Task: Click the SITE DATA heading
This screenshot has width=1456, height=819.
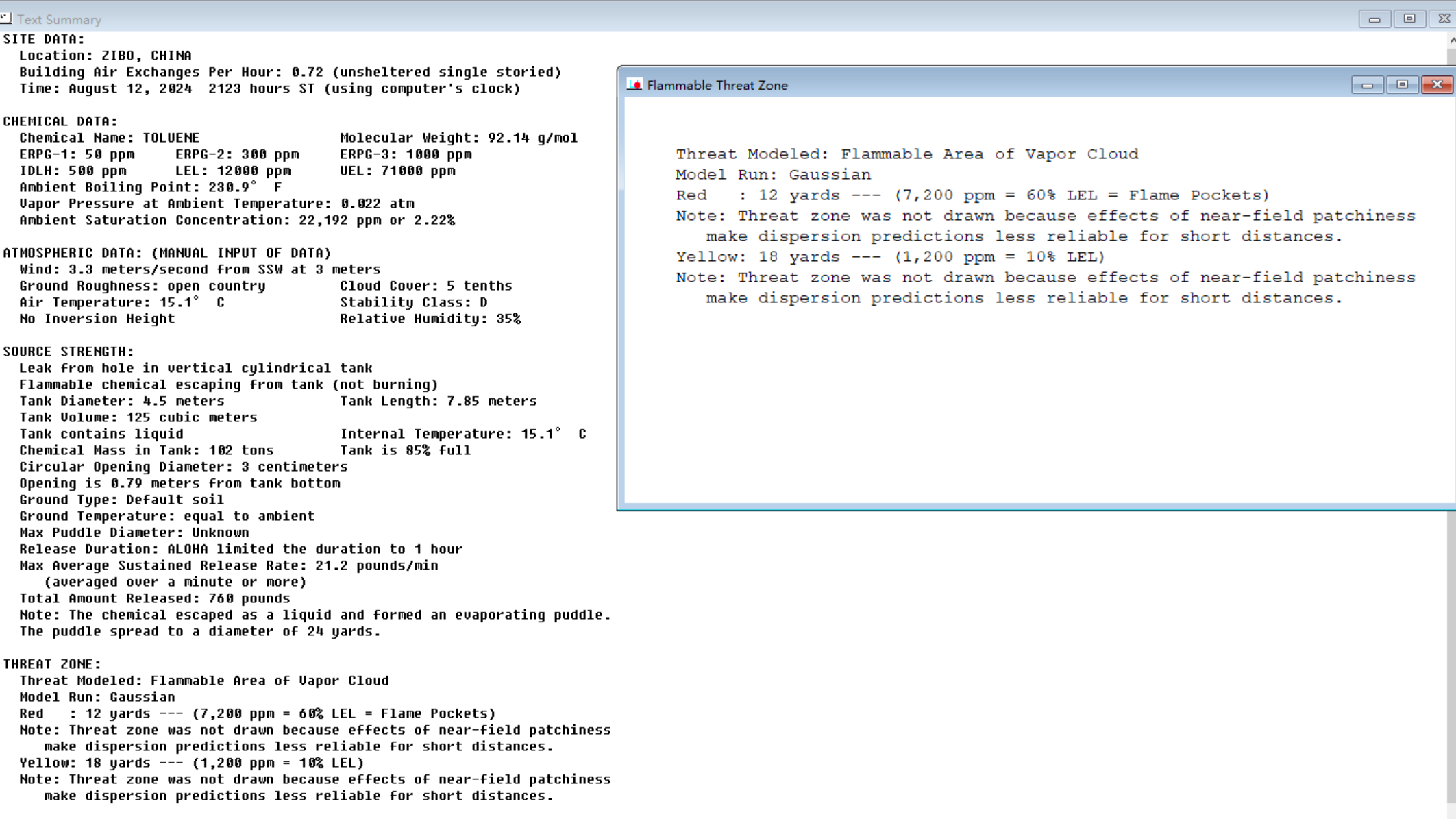Action: click(44, 39)
